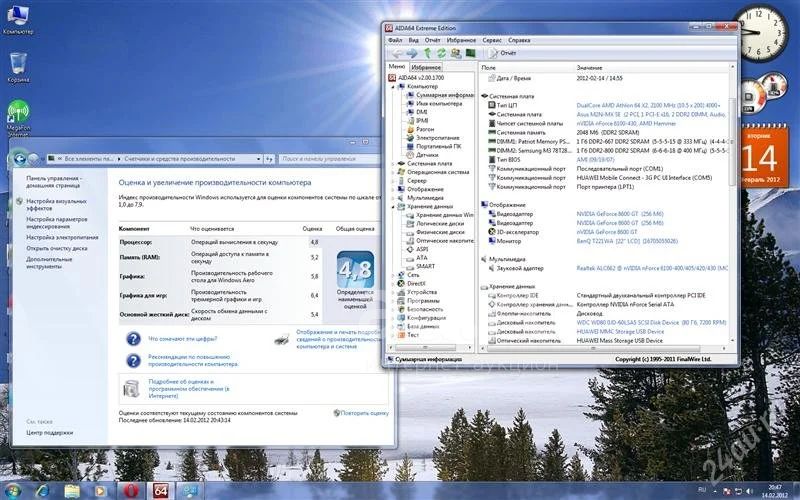Open Windows Explorer folder icon on taskbar

point(72,491)
